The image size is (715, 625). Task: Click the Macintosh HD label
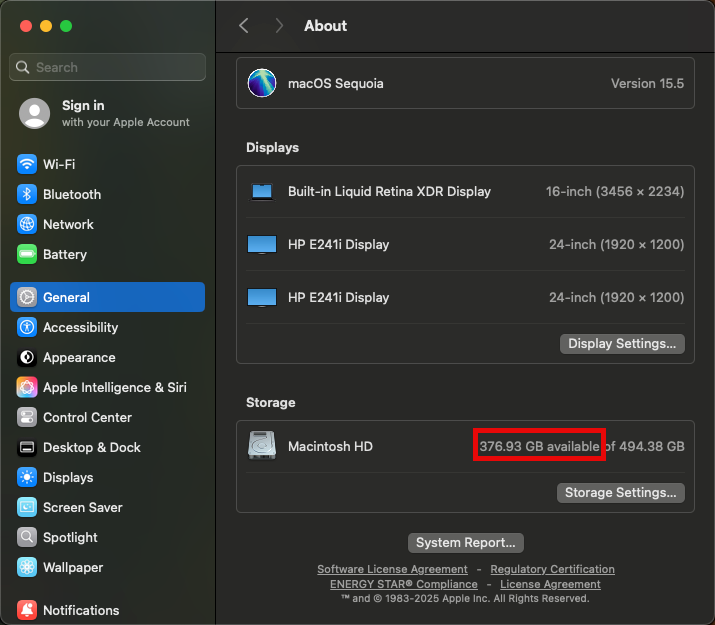pyautogui.click(x=330, y=446)
